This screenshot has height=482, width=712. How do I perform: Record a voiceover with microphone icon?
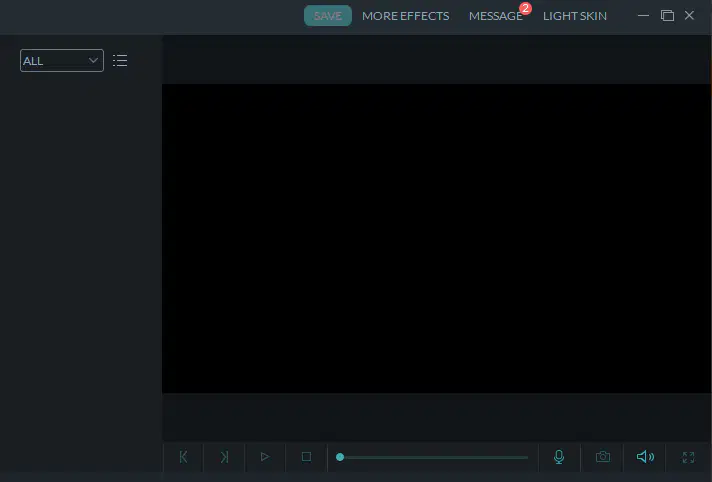(559, 457)
